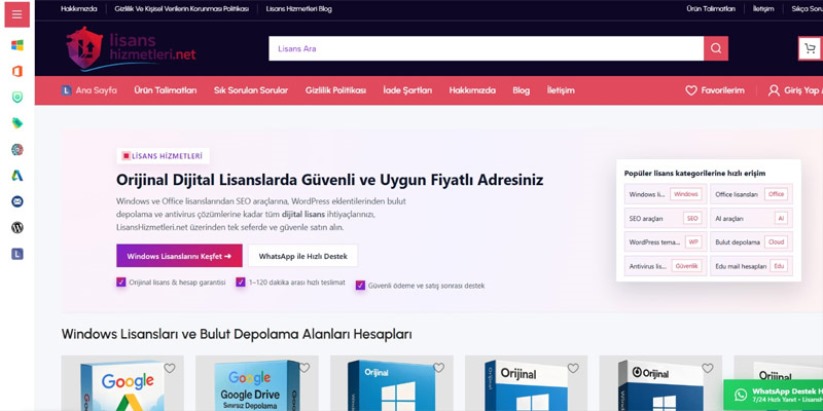Toggle the 'Orijinal lisans & hesap garantisi' checkbox
823x411 pixels.
coord(121,283)
